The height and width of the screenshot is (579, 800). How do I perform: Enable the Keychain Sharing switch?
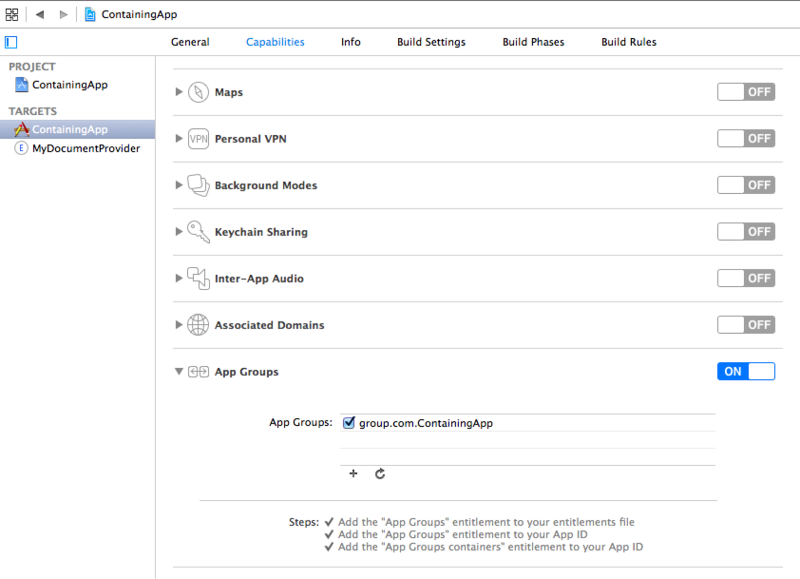746,232
